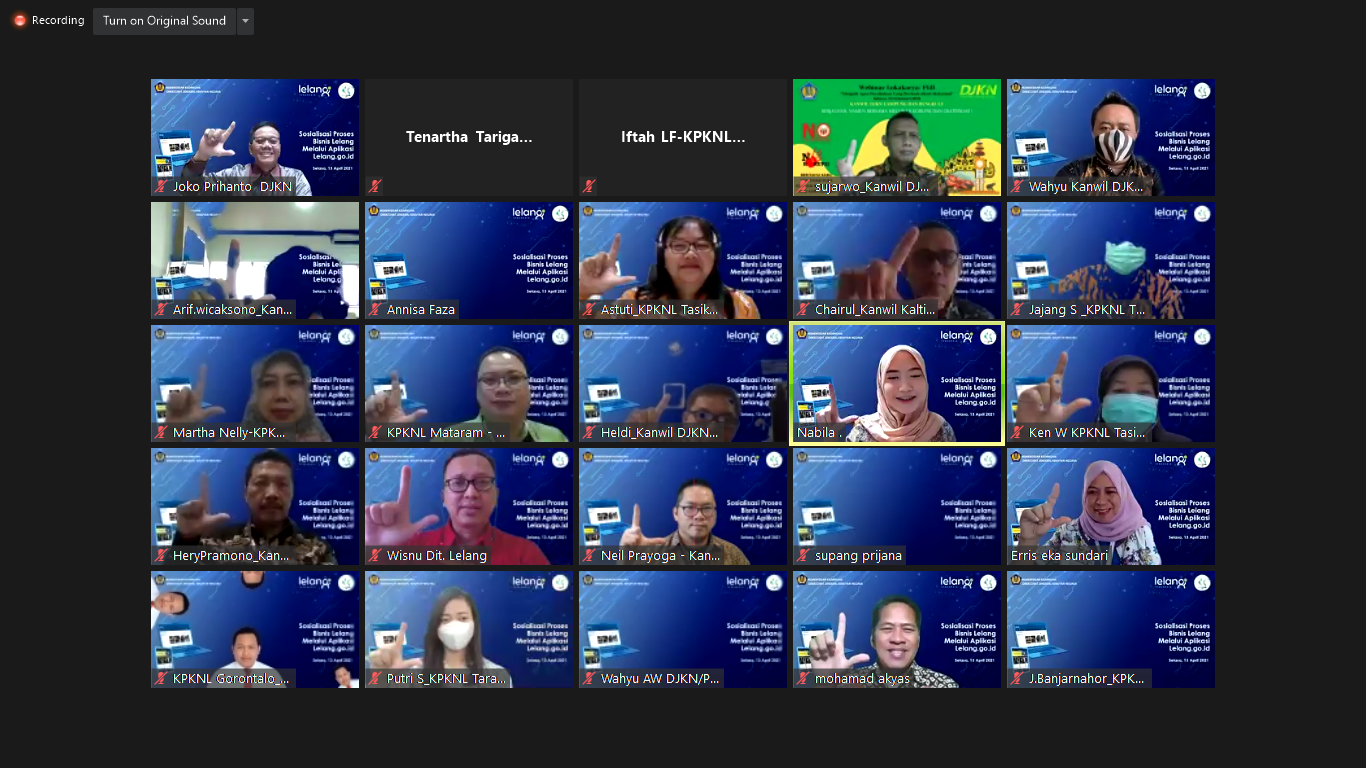Click muted mic icon beside mohamad akyas

(x=803, y=679)
